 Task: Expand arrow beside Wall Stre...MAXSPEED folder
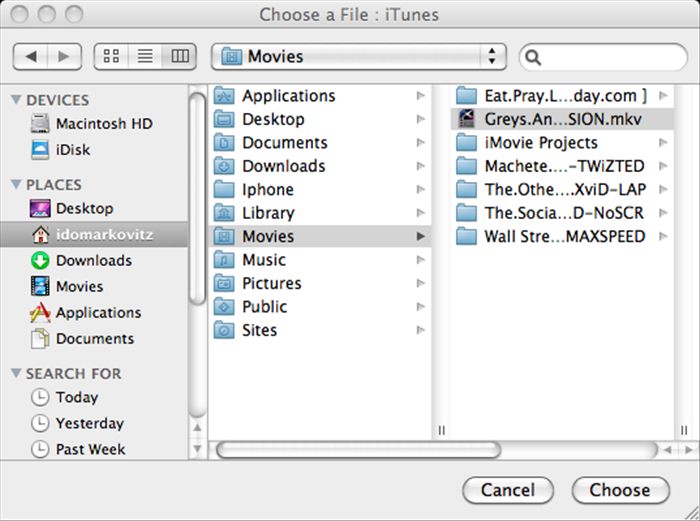tap(663, 236)
